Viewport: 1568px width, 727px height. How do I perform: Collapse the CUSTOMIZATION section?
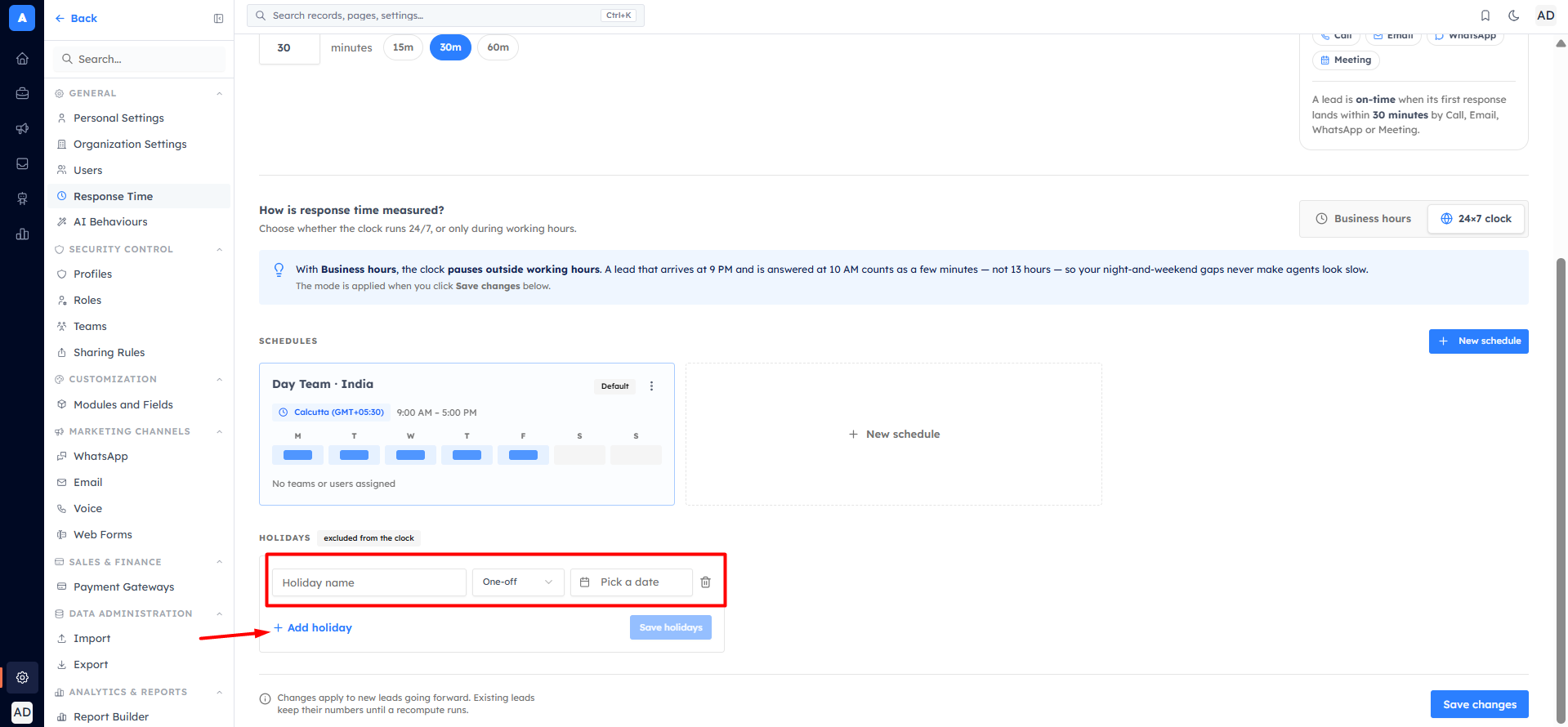tap(219, 379)
